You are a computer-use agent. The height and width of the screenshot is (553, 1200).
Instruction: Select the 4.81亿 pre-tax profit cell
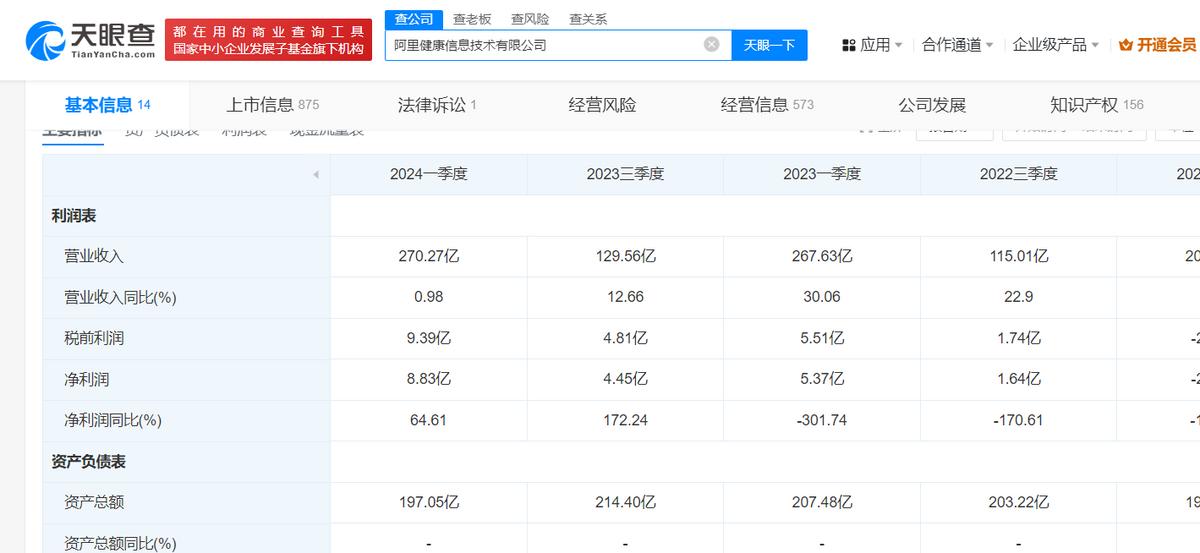[625, 338]
